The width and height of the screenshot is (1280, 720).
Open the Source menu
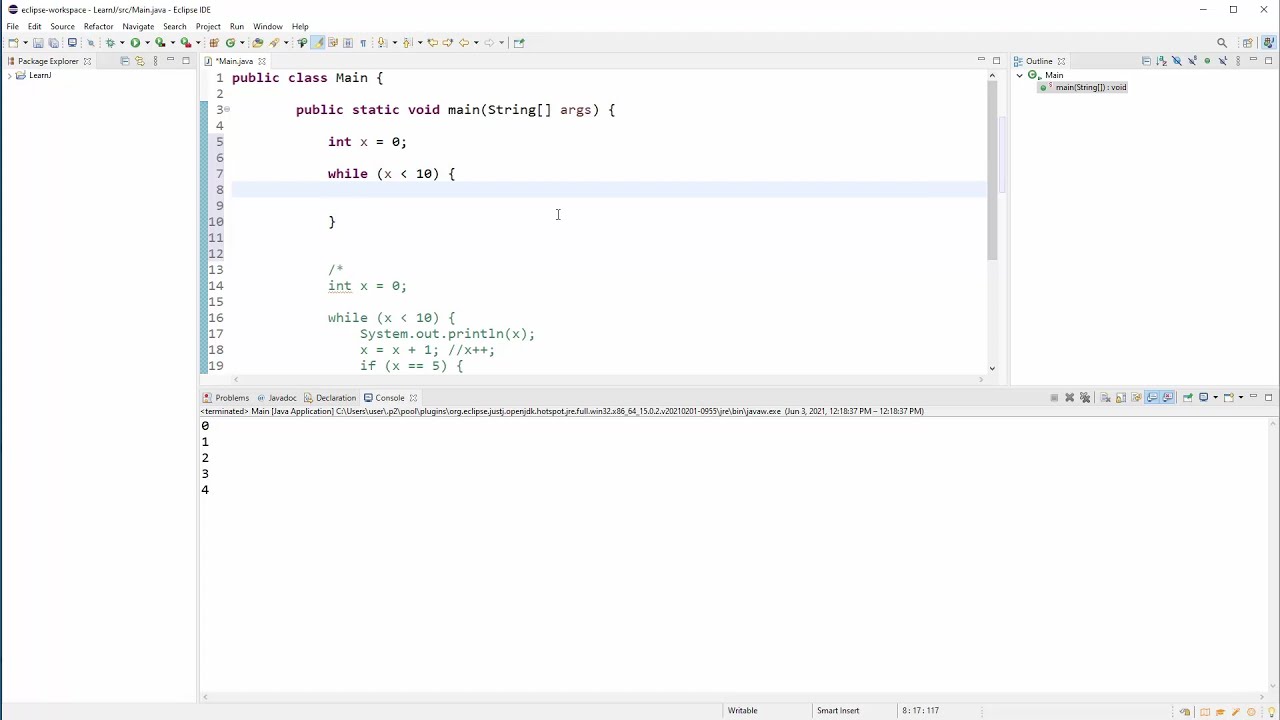pos(62,26)
